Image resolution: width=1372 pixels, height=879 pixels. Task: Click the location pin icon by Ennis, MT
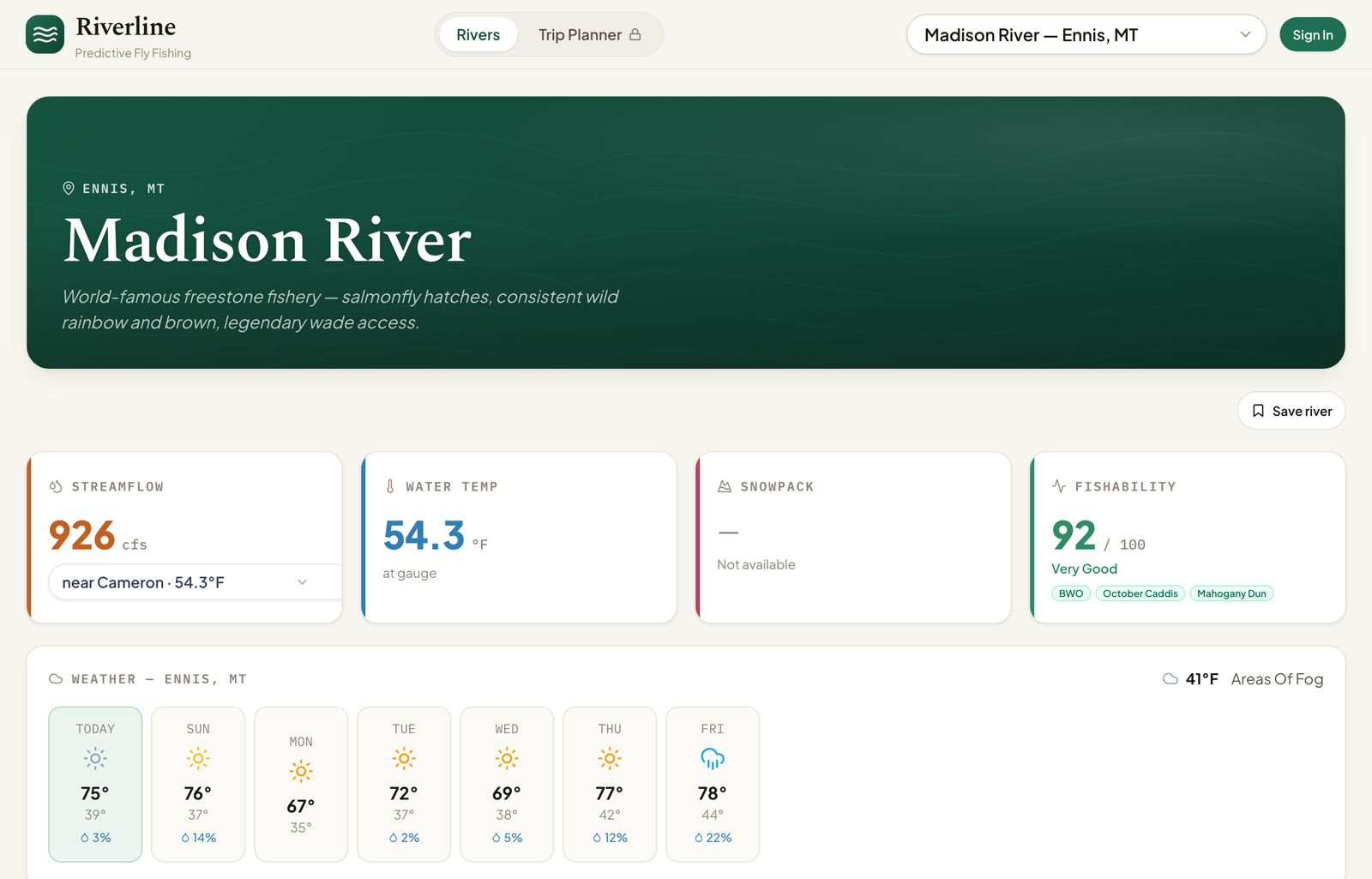(69, 189)
